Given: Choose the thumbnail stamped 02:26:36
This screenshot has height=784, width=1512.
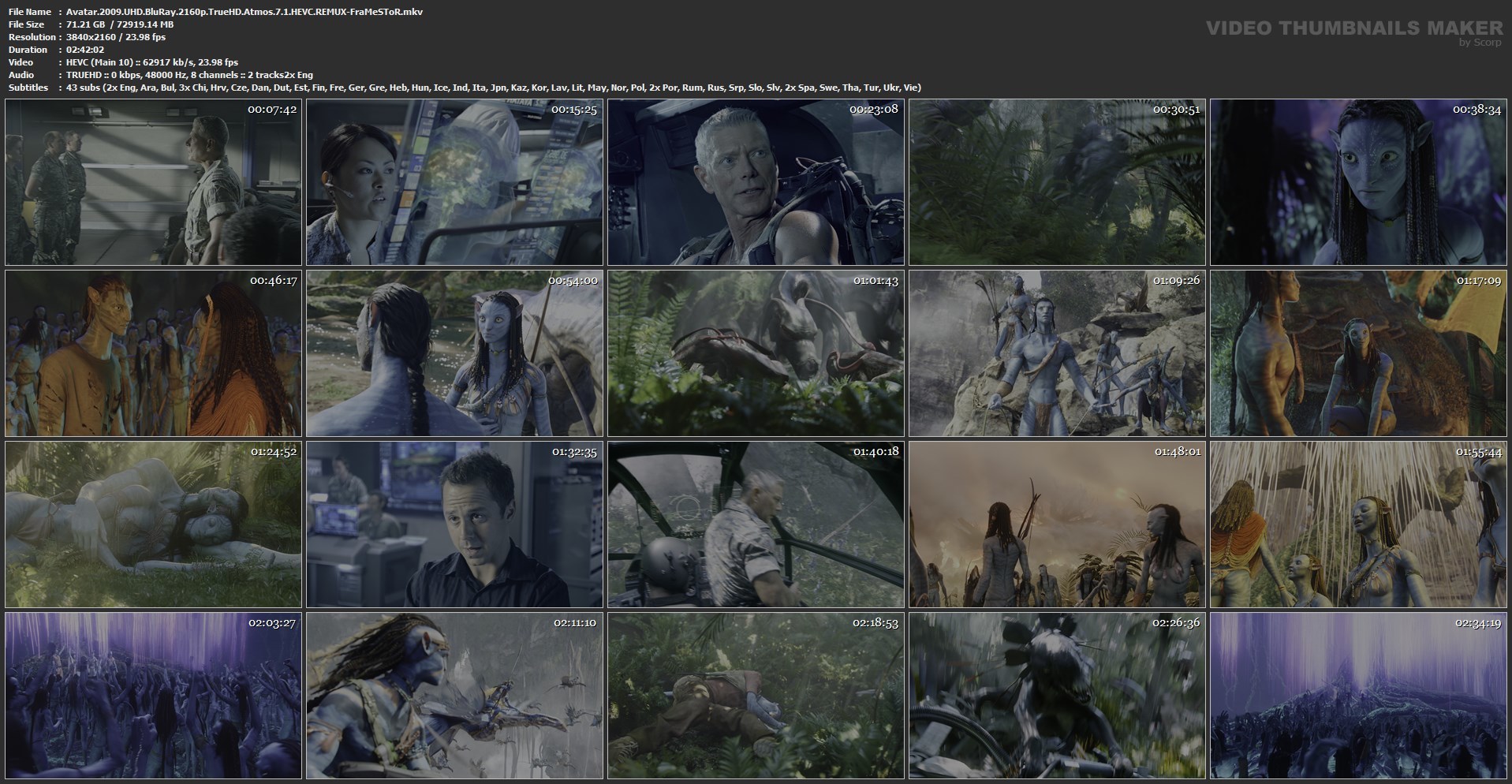Looking at the screenshot, I should pos(1057,696).
